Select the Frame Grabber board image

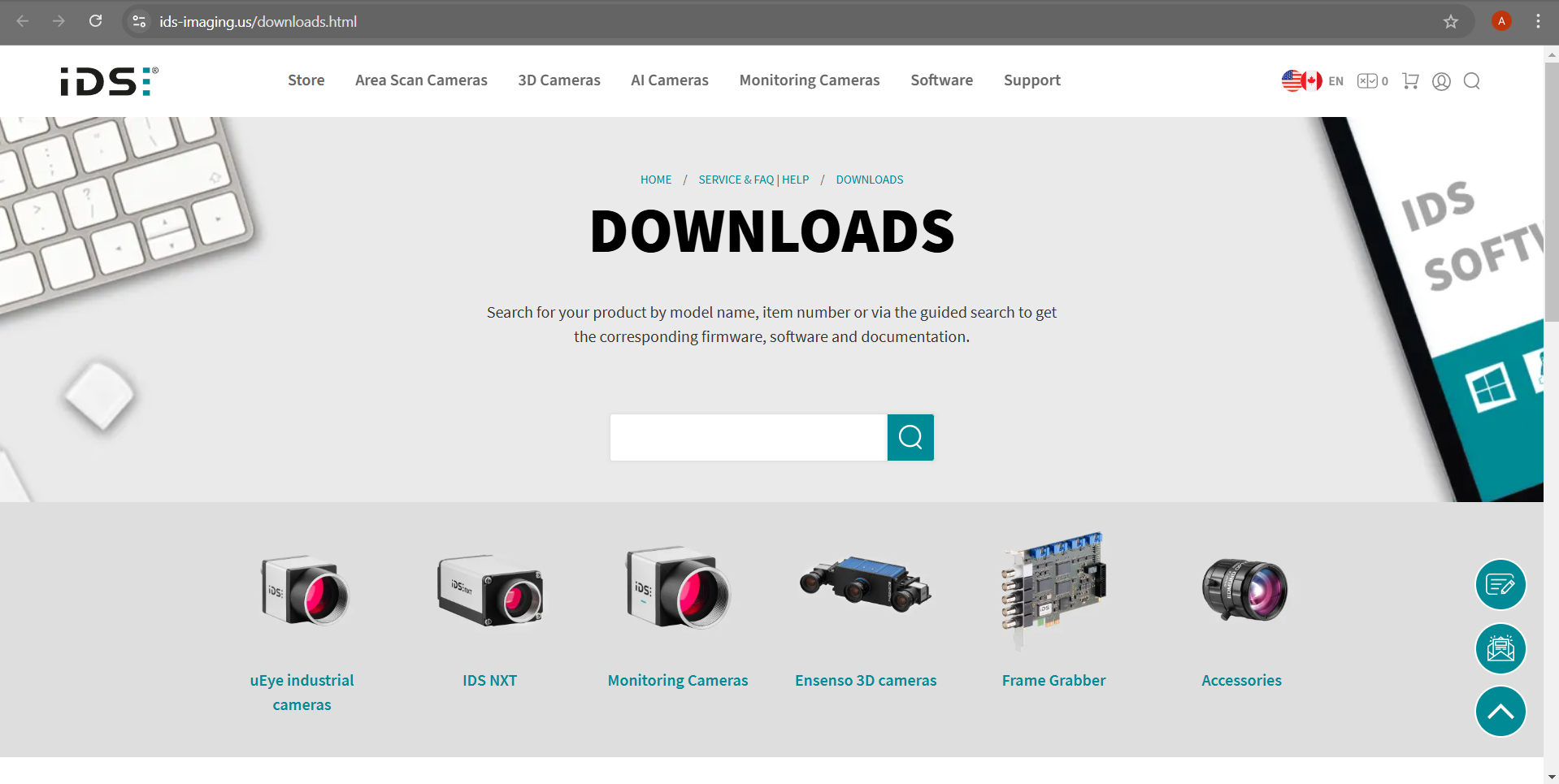tap(1053, 591)
